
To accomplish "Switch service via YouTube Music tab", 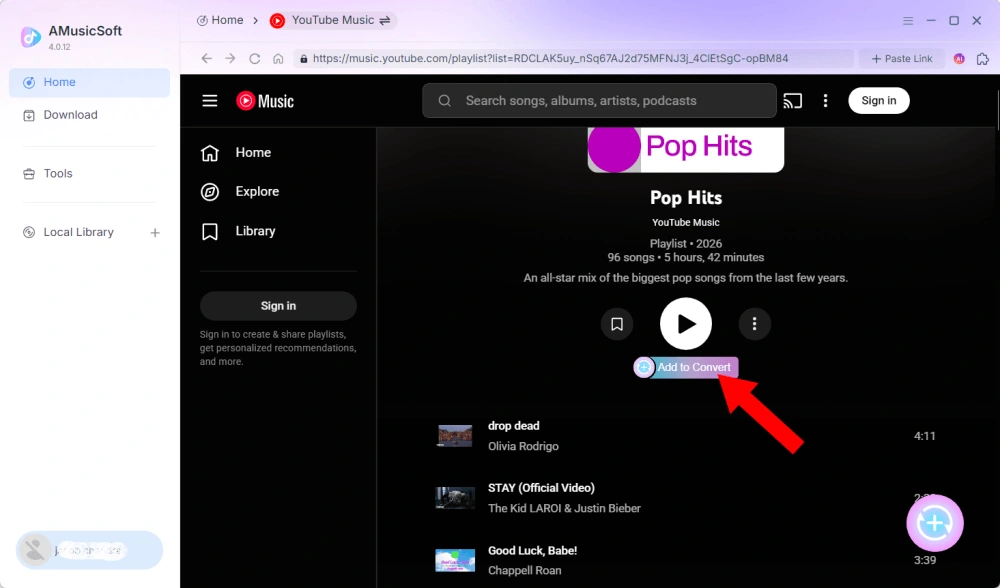I will click(332, 20).
